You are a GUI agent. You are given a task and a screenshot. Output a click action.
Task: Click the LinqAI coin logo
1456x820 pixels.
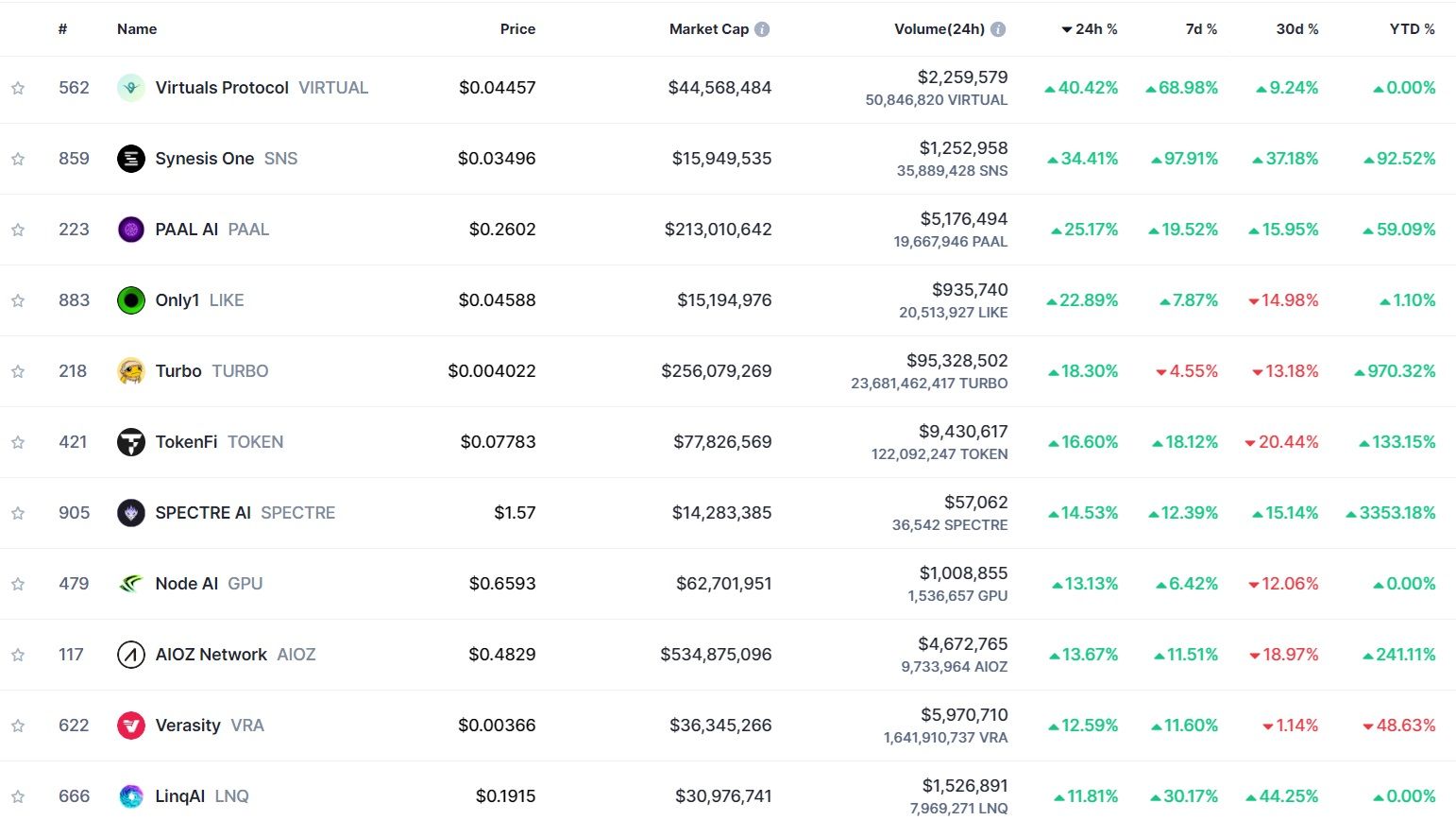point(130,796)
